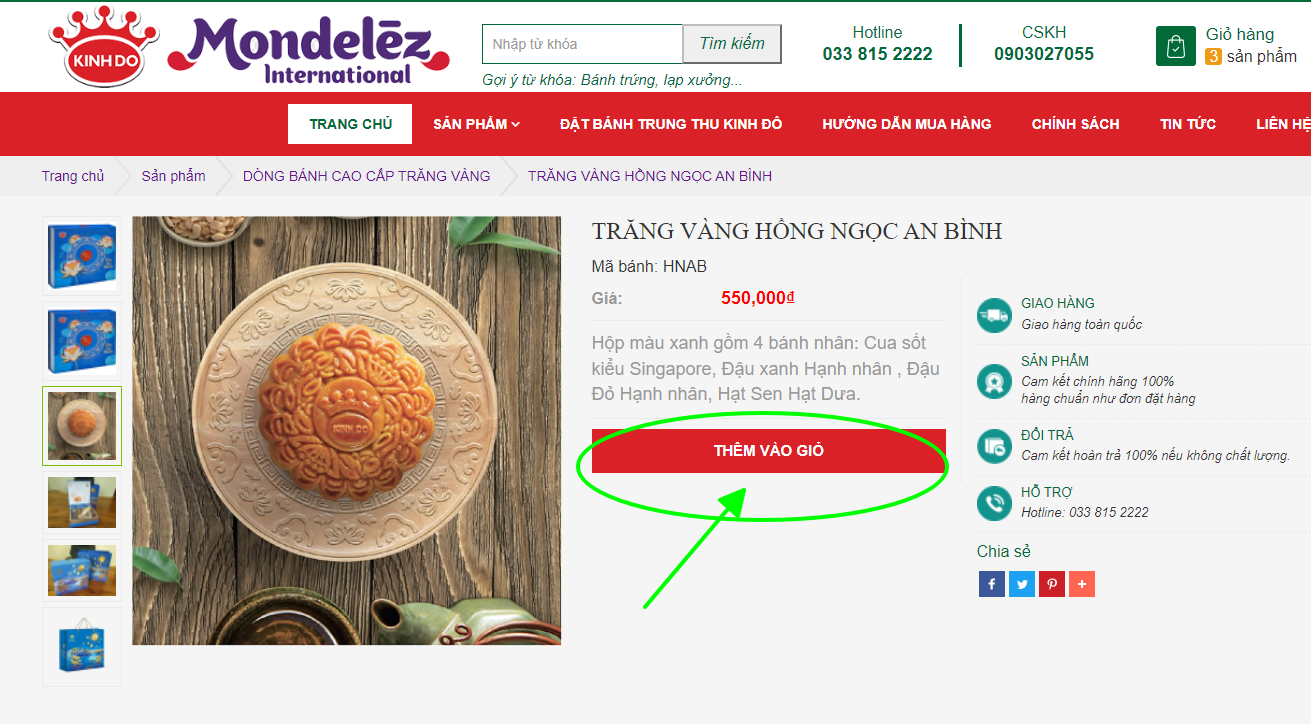This screenshot has width=1311, height=724.
Task: Select the first blue box thumbnail
Action: (x=82, y=256)
